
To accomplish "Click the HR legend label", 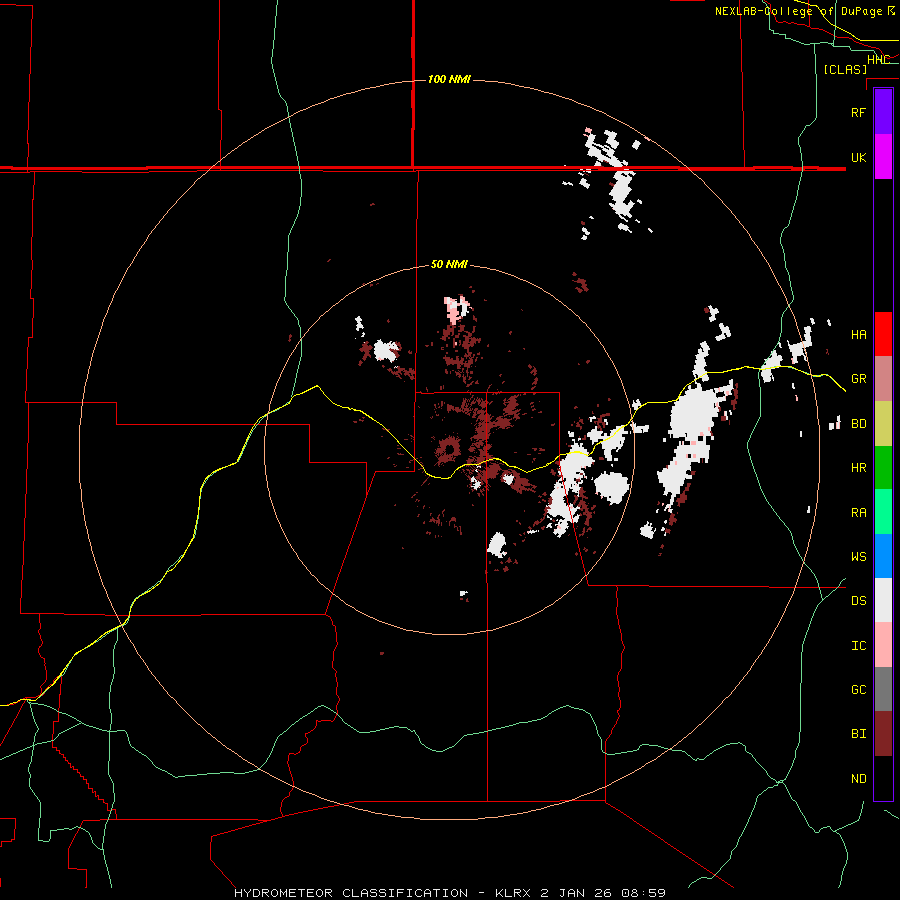I will tap(858, 468).
